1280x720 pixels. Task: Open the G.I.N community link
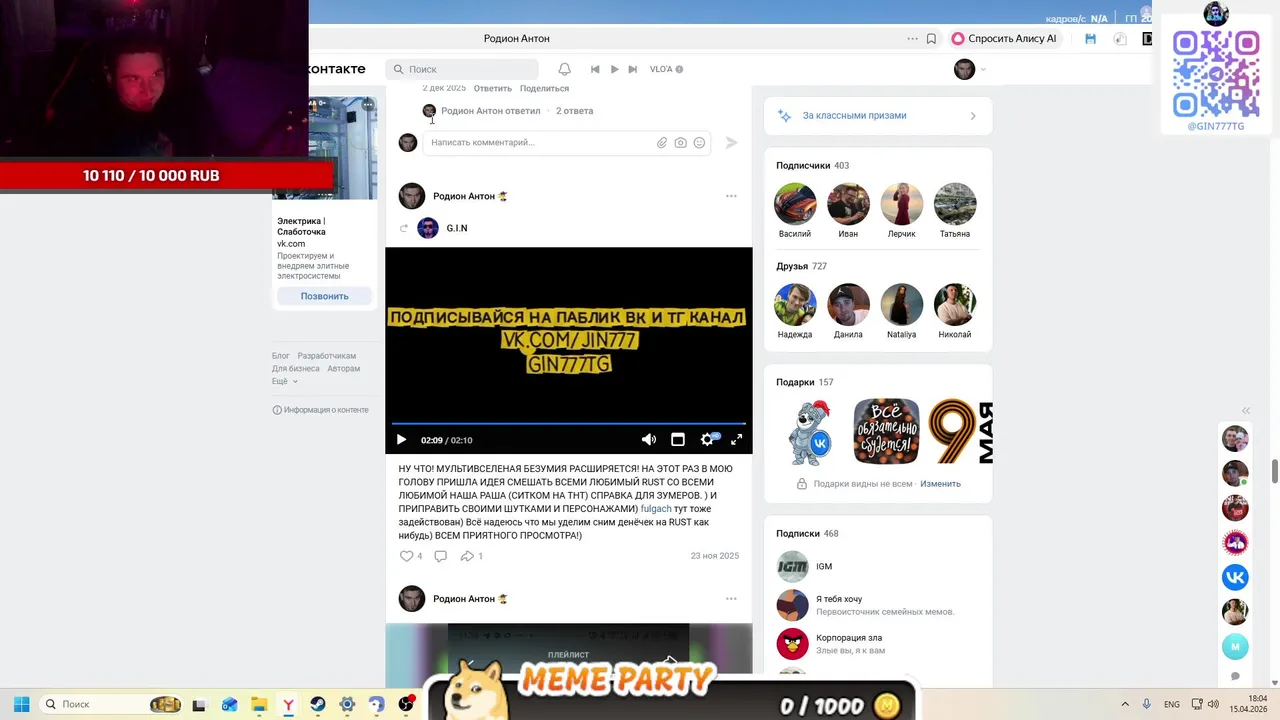point(457,228)
